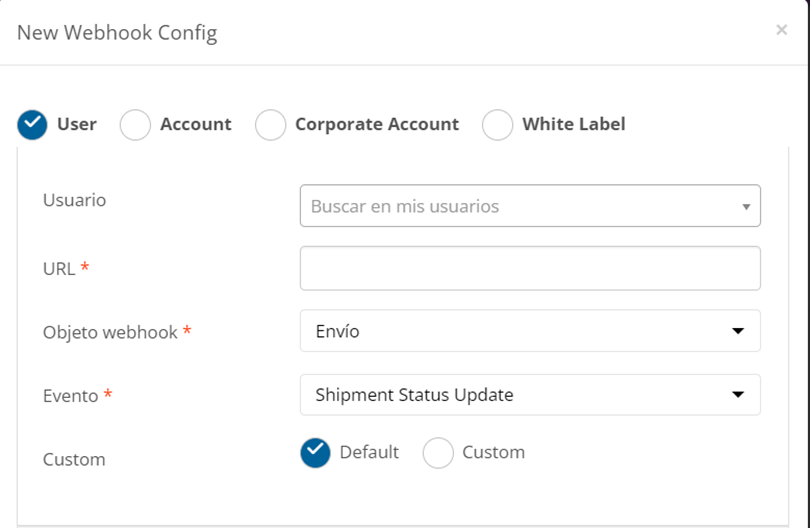This screenshot has height=528, width=810.
Task: Click the Corporate Account label text
Action: tap(377, 124)
